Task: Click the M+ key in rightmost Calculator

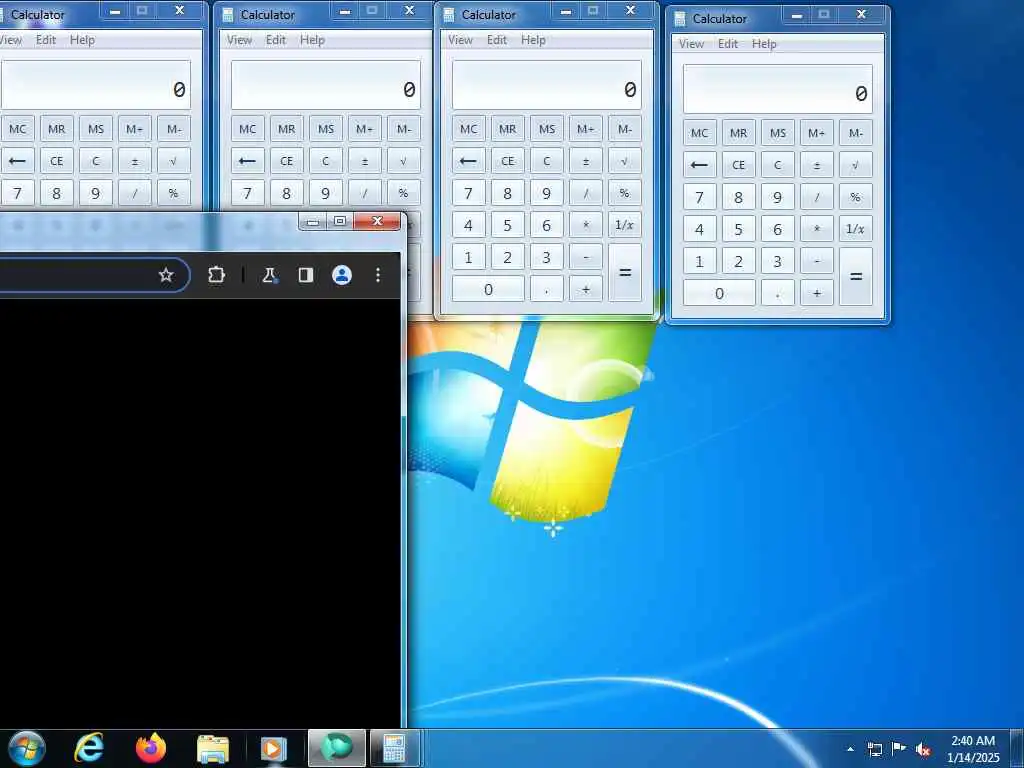Action: point(816,133)
